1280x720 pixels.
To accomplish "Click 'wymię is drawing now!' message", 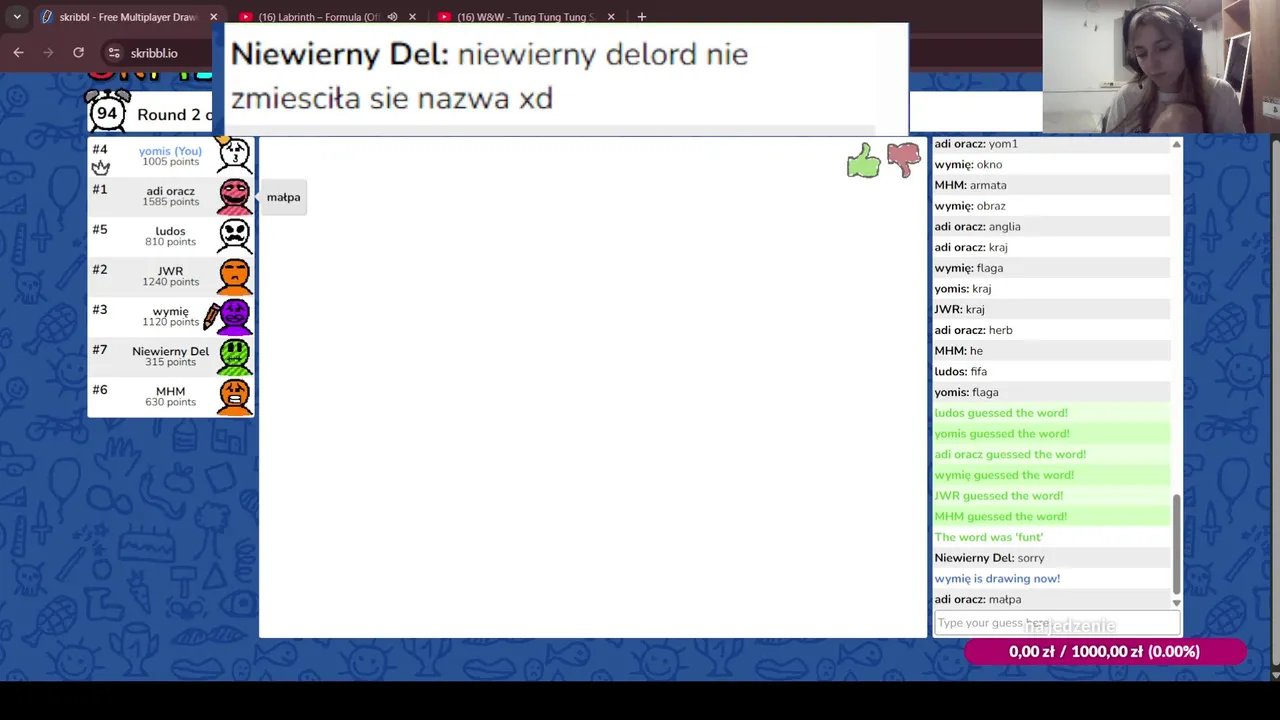I will [1051, 578].
